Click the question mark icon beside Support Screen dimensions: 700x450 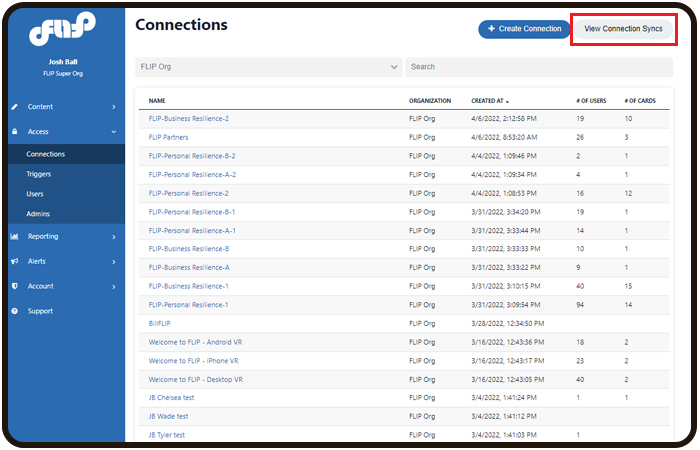[x=15, y=311]
